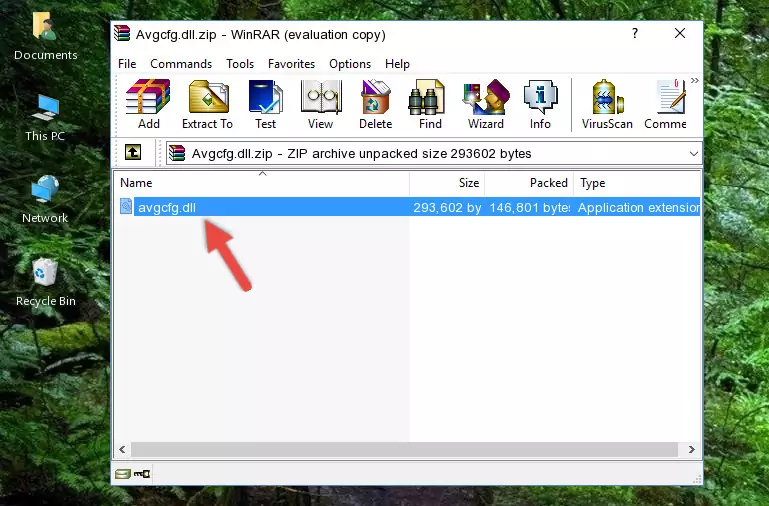Image resolution: width=769 pixels, height=506 pixels.
Task: Open the Favorites menu
Action: 291,64
